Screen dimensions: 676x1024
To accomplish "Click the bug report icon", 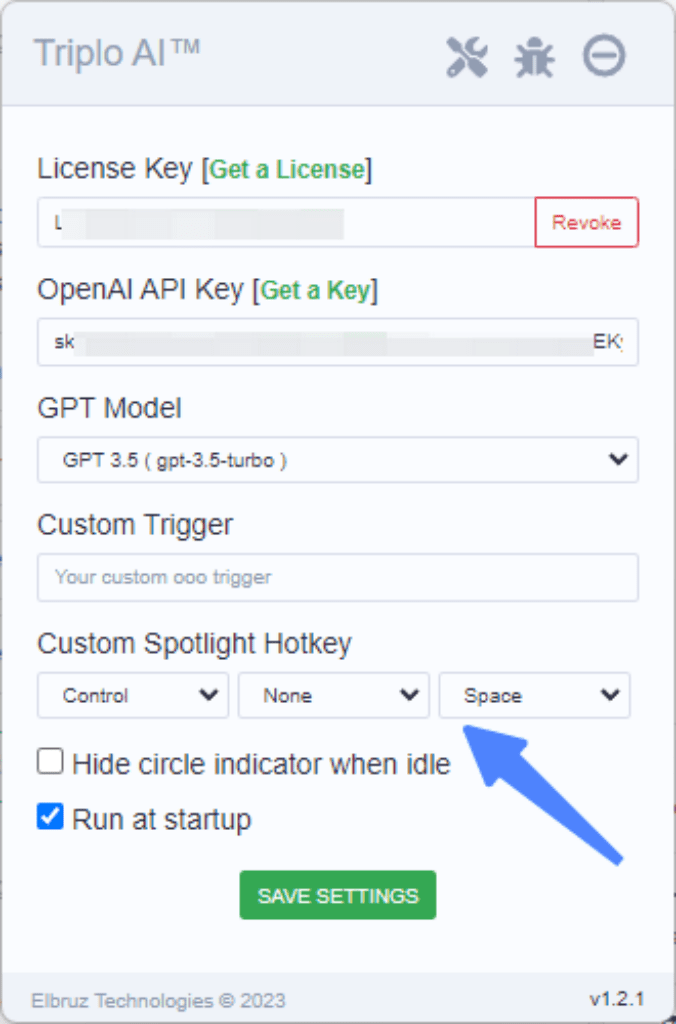I will (534, 57).
